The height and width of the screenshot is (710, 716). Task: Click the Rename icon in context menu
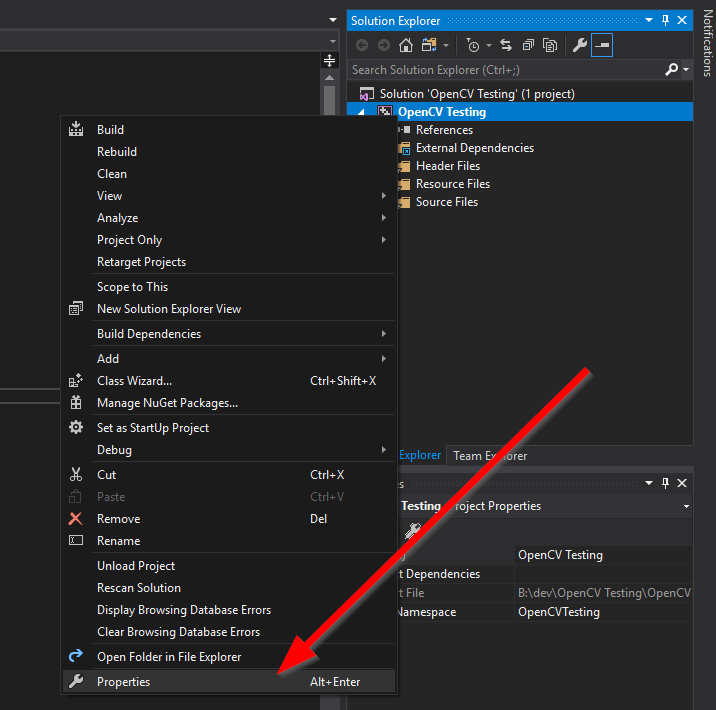pyautogui.click(x=76, y=540)
